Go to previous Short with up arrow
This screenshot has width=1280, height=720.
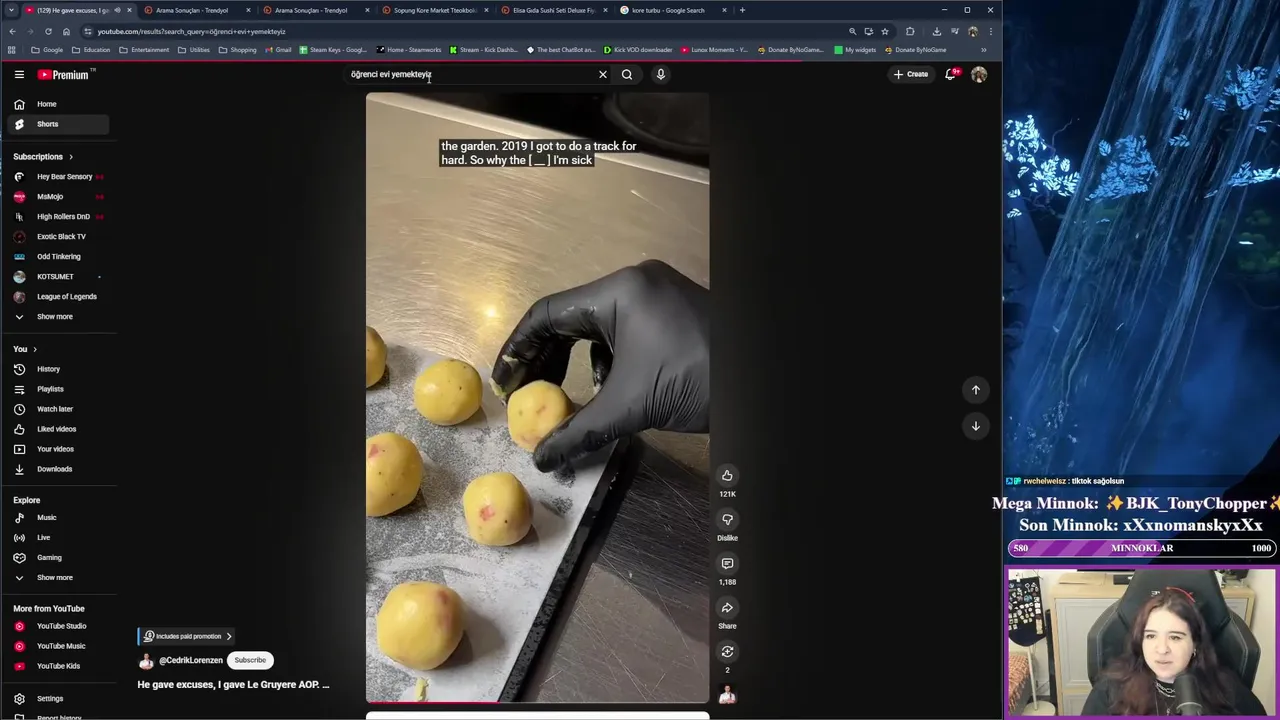(976, 390)
